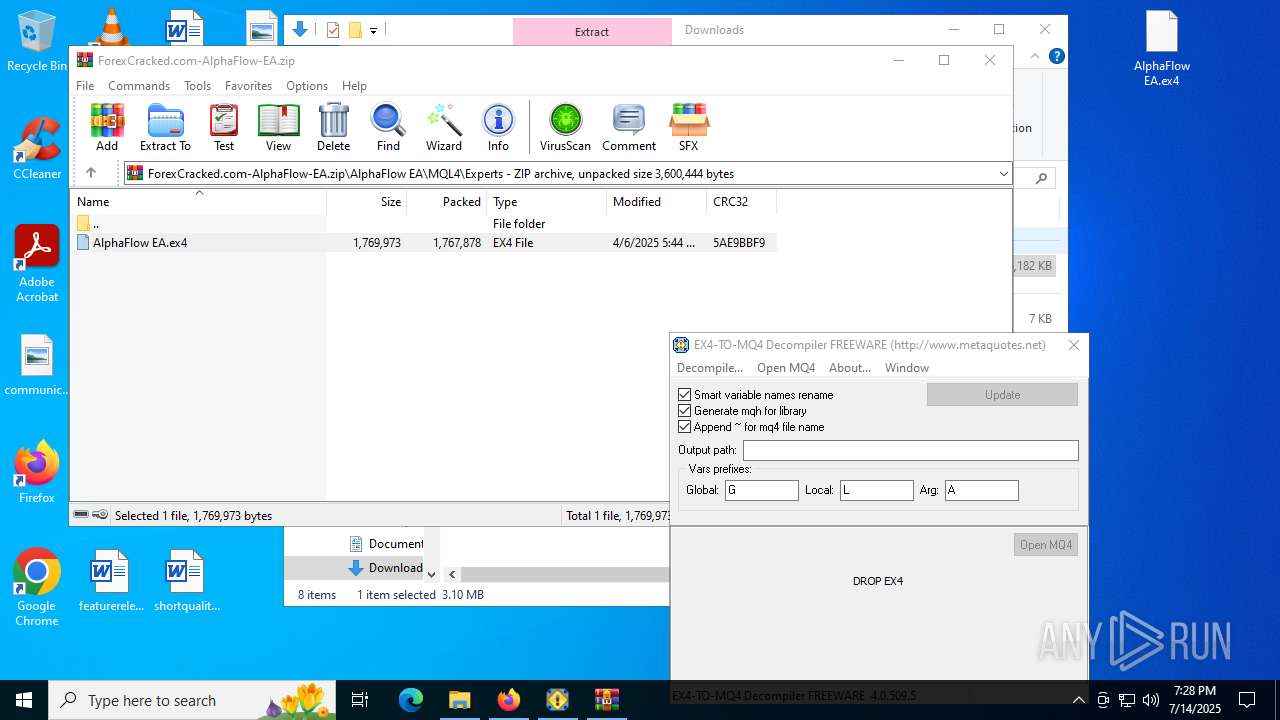Sort by the Size column header

[367, 202]
